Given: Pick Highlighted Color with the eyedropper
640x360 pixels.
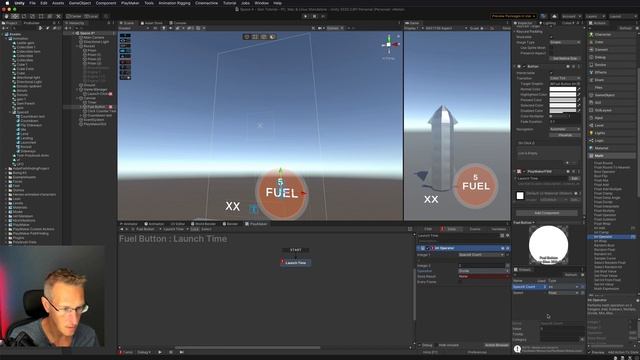Looking at the screenshot, I should [x=579, y=94].
